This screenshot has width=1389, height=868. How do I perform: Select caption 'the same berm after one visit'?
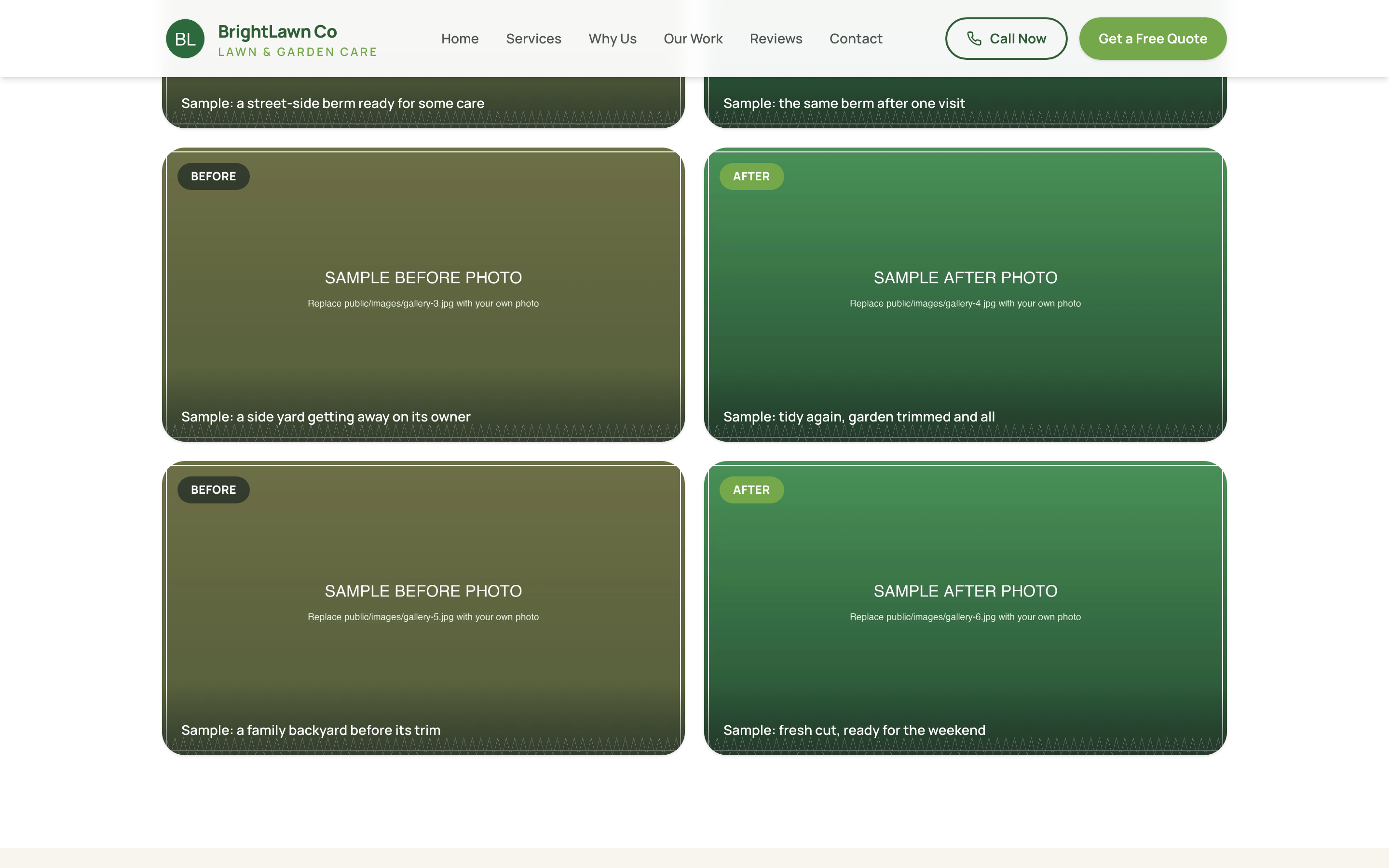tap(844, 103)
